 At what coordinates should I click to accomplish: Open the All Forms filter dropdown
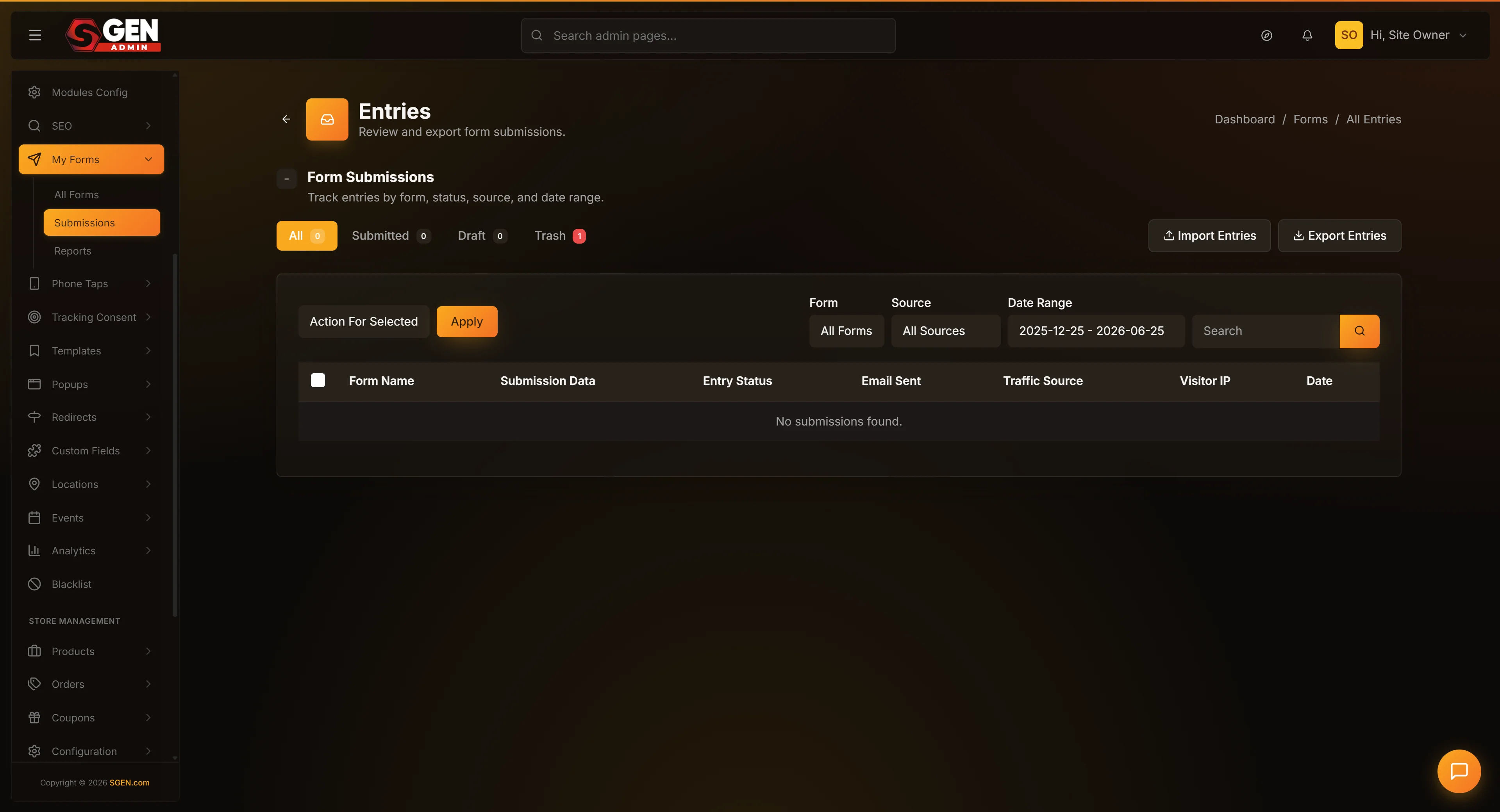click(846, 331)
